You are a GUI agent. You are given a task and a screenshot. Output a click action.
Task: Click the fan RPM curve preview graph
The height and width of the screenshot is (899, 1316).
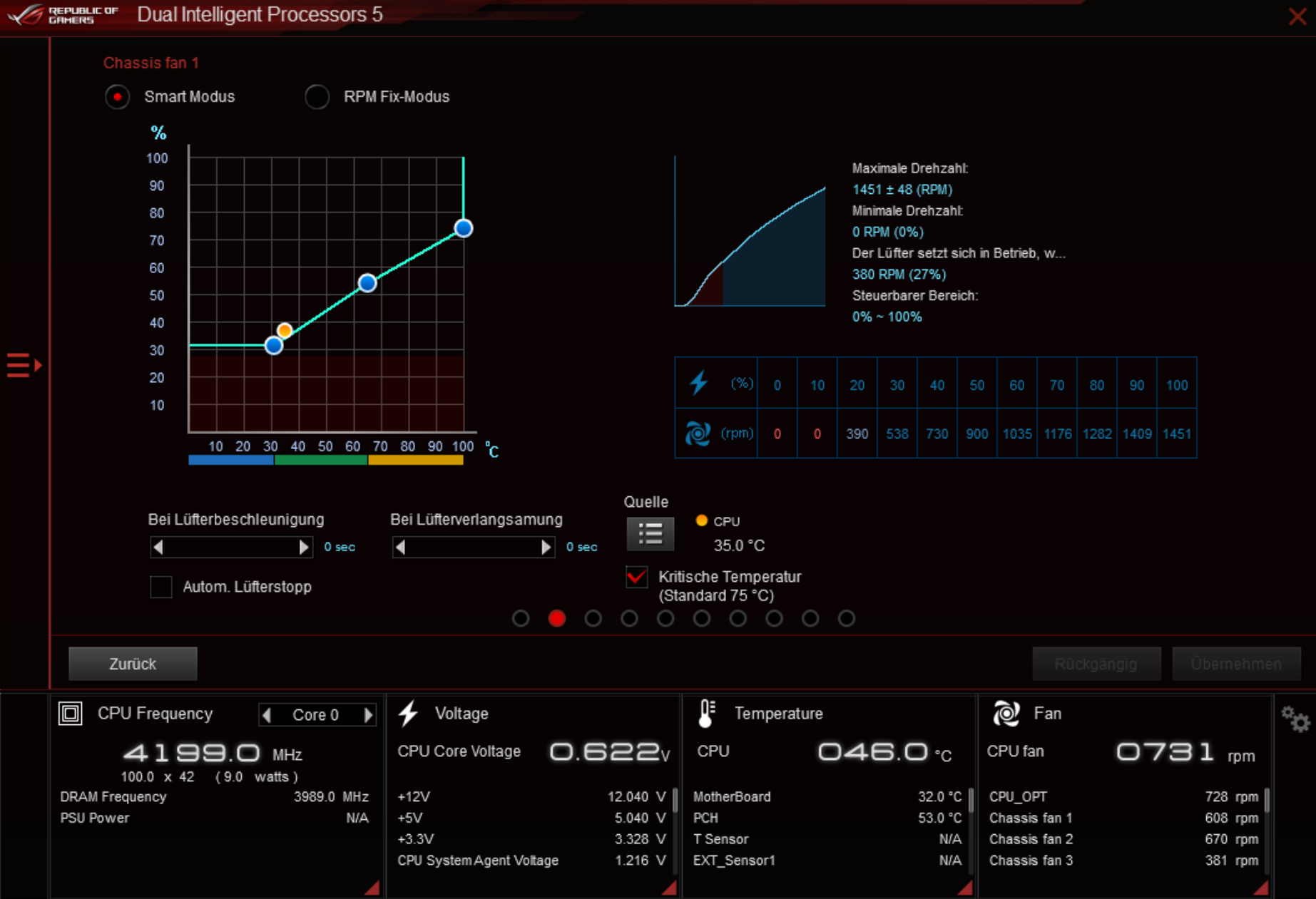tap(750, 232)
